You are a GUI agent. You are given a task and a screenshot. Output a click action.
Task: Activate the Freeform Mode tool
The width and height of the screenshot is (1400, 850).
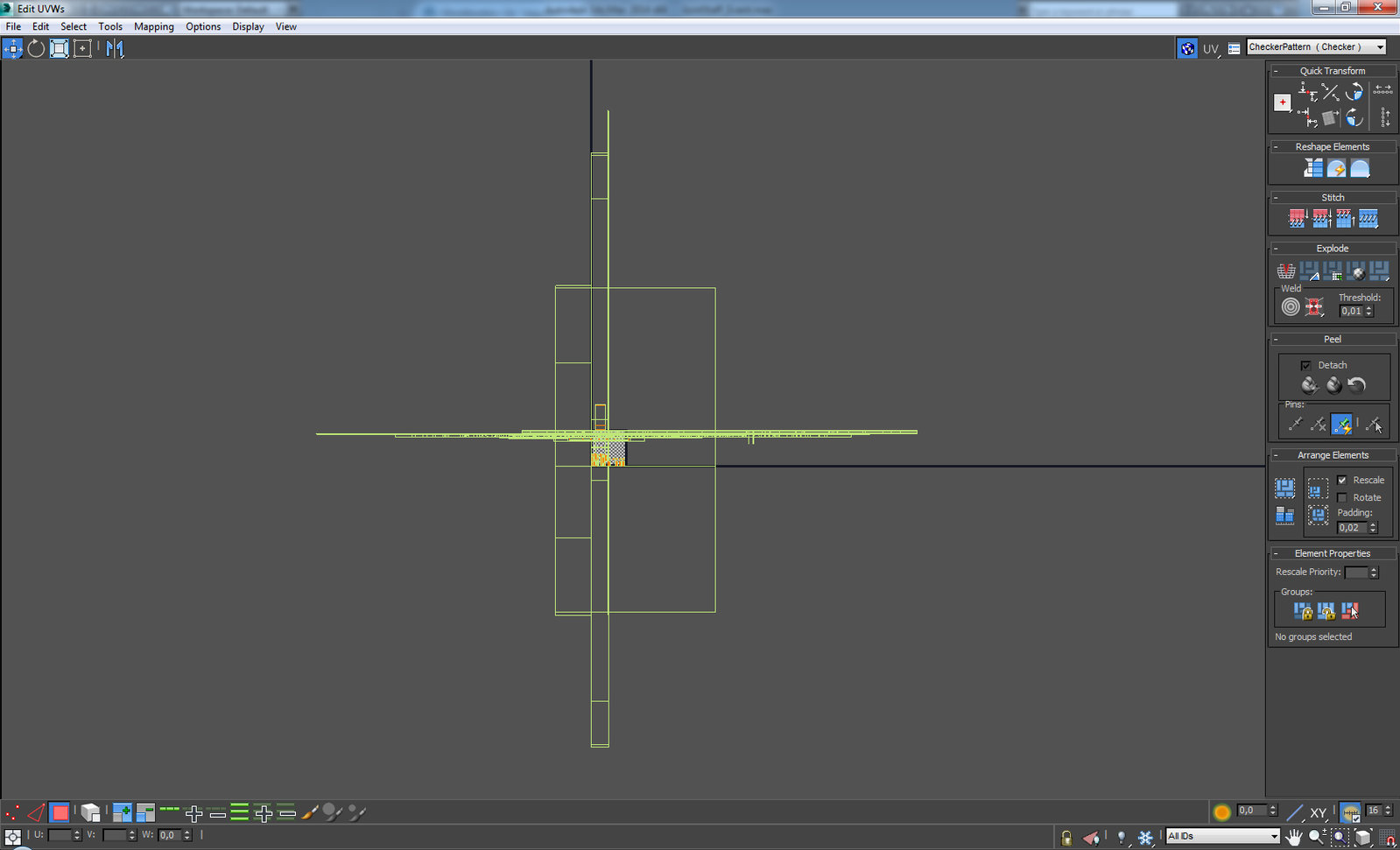coord(82,49)
